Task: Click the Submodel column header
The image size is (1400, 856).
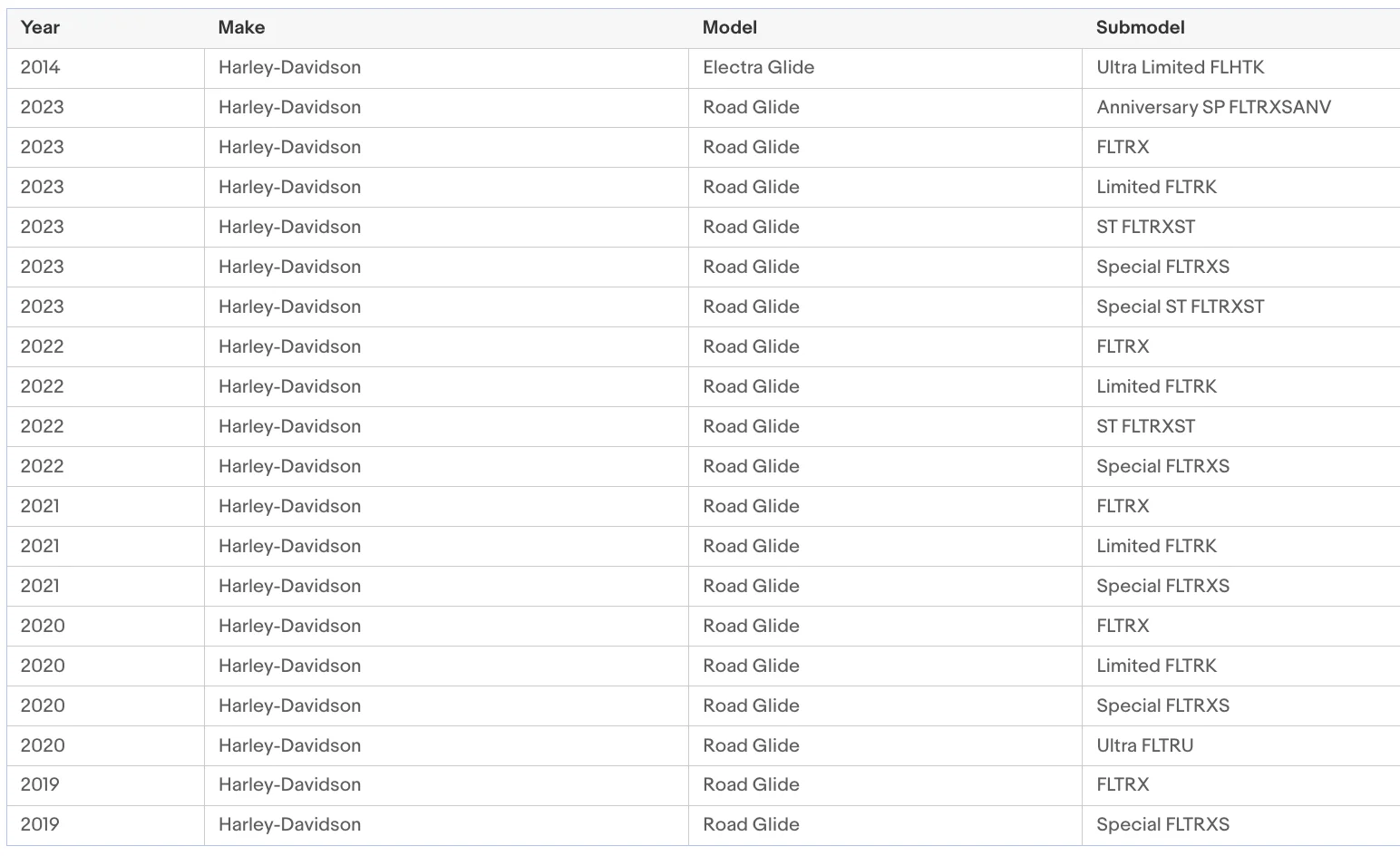Action: [1140, 27]
